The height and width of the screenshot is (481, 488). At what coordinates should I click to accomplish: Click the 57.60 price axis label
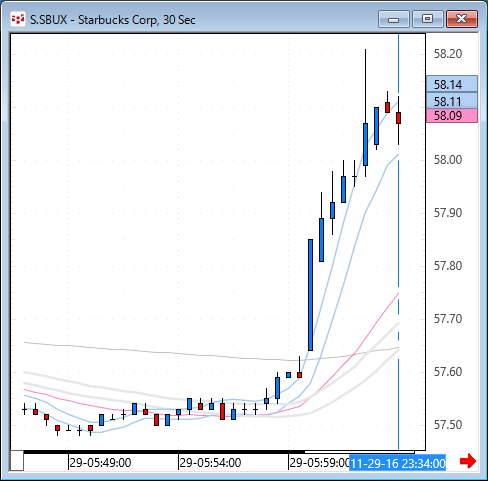click(448, 372)
